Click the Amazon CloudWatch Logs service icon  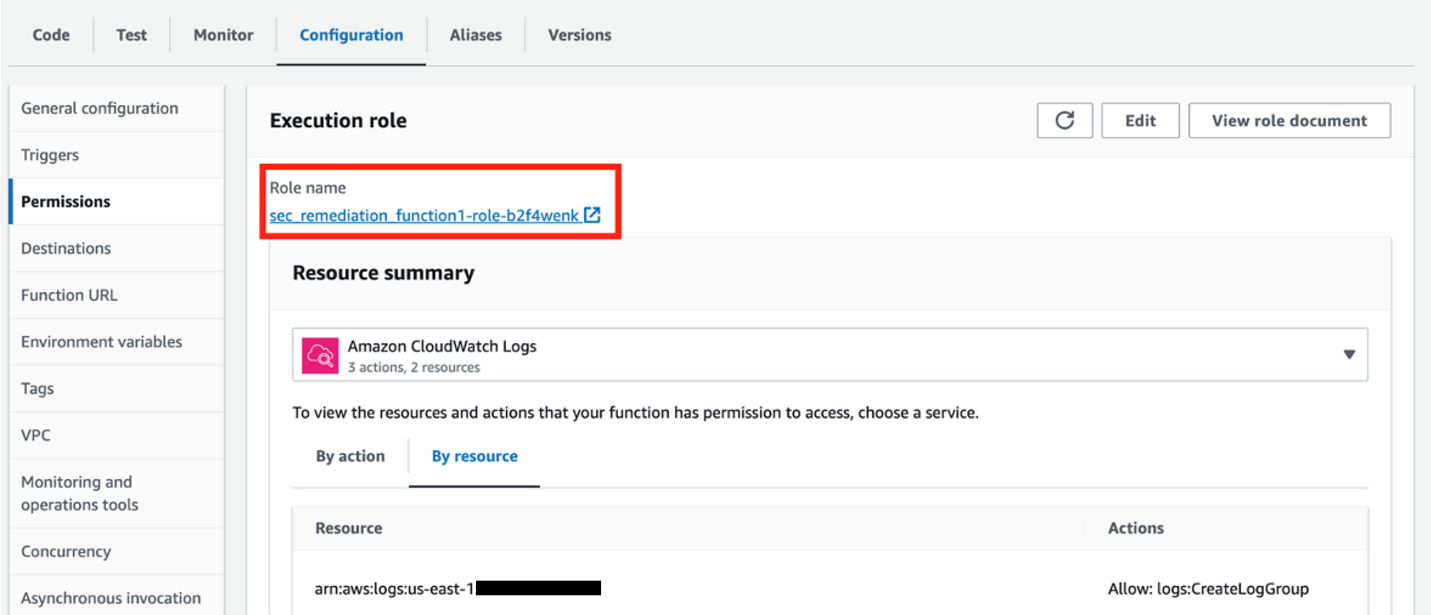pyautogui.click(x=322, y=354)
